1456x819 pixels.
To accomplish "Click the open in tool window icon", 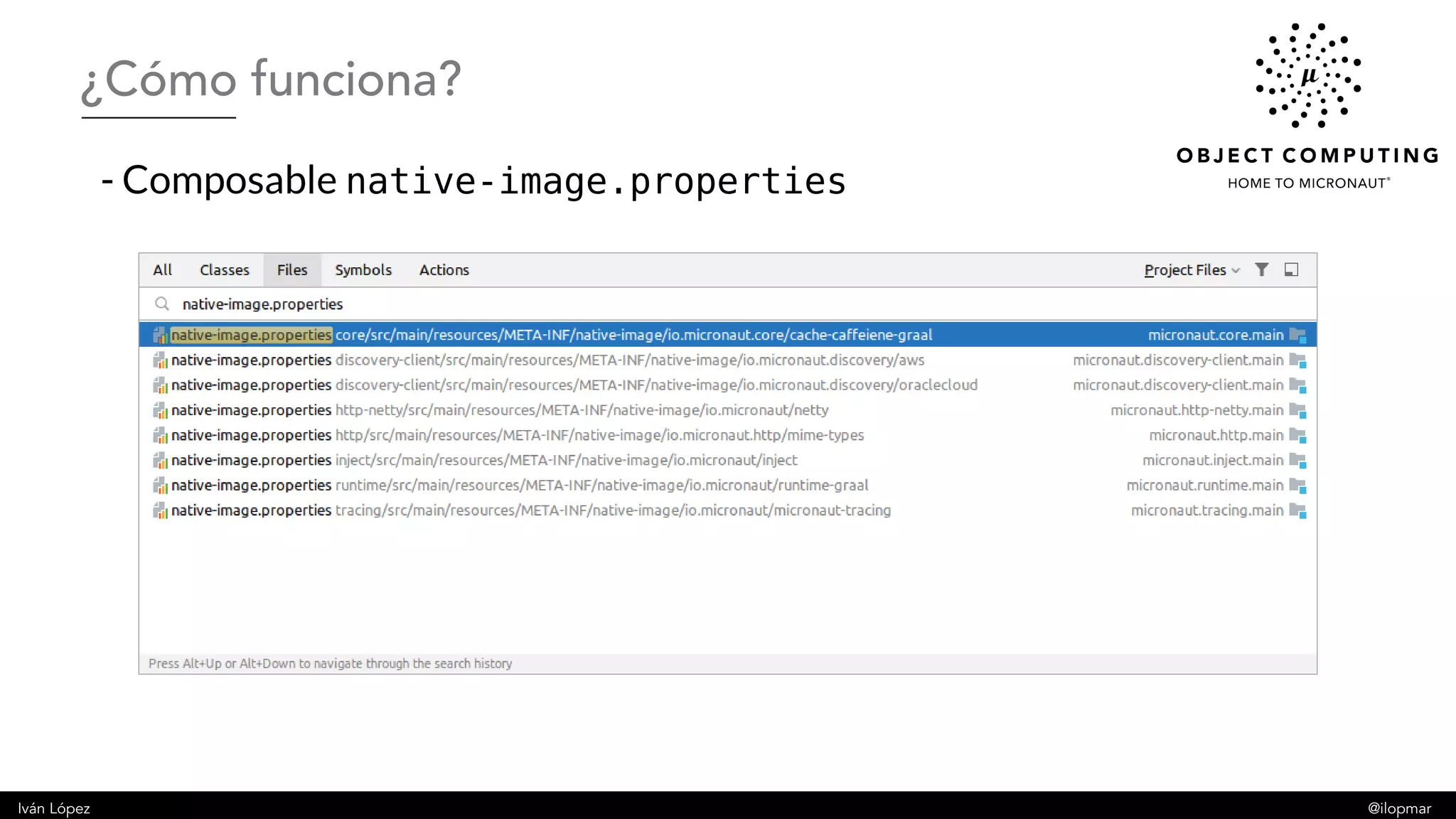I will click(1291, 269).
